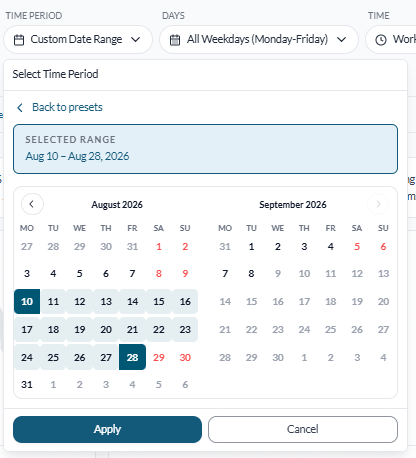Click the calendar icon in Custom Date Range
Image resolution: width=416 pixels, height=458 pixels.
pyautogui.click(x=19, y=40)
